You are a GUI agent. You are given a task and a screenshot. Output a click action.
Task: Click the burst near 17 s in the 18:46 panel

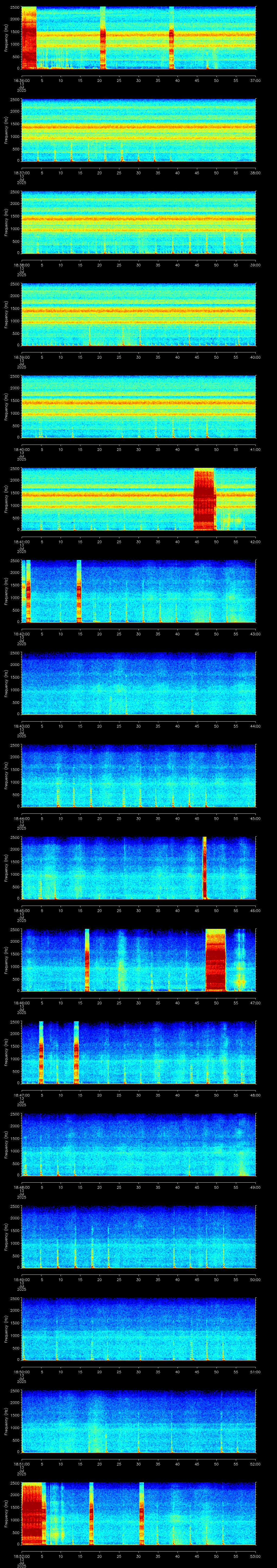point(87,961)
